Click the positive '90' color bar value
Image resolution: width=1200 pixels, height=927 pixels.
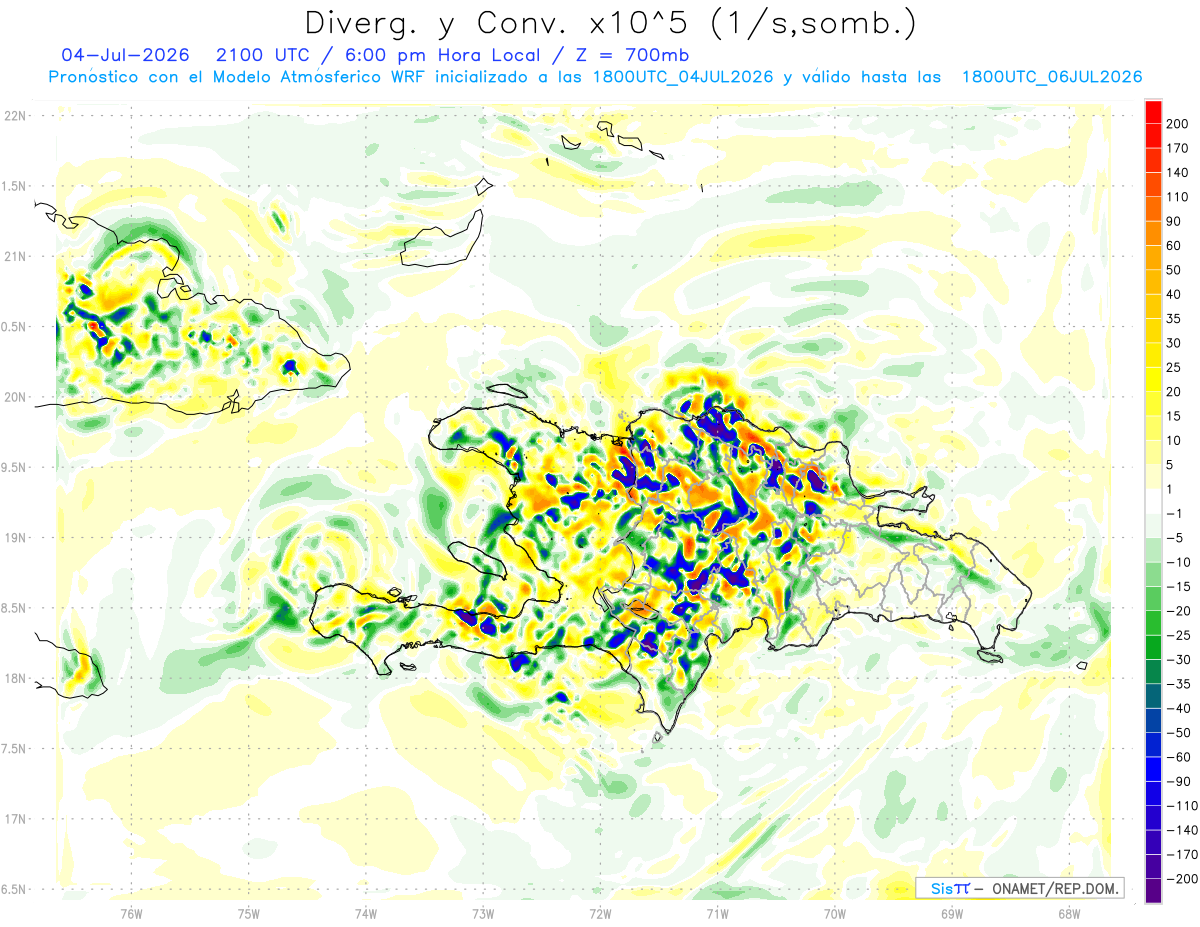[1174, 221]
